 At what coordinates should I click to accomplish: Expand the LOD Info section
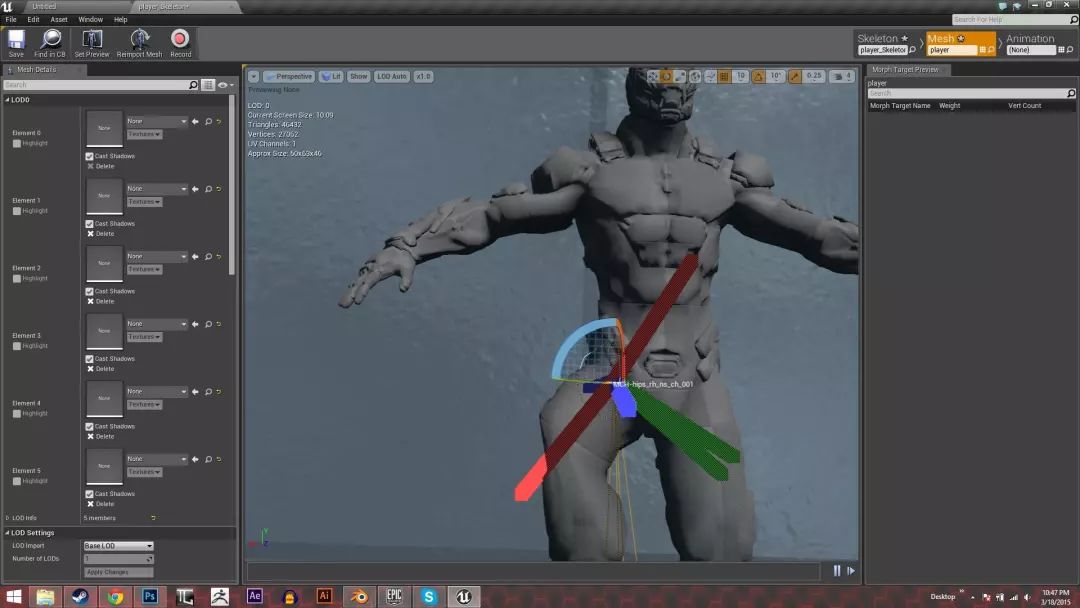point(8,518)
